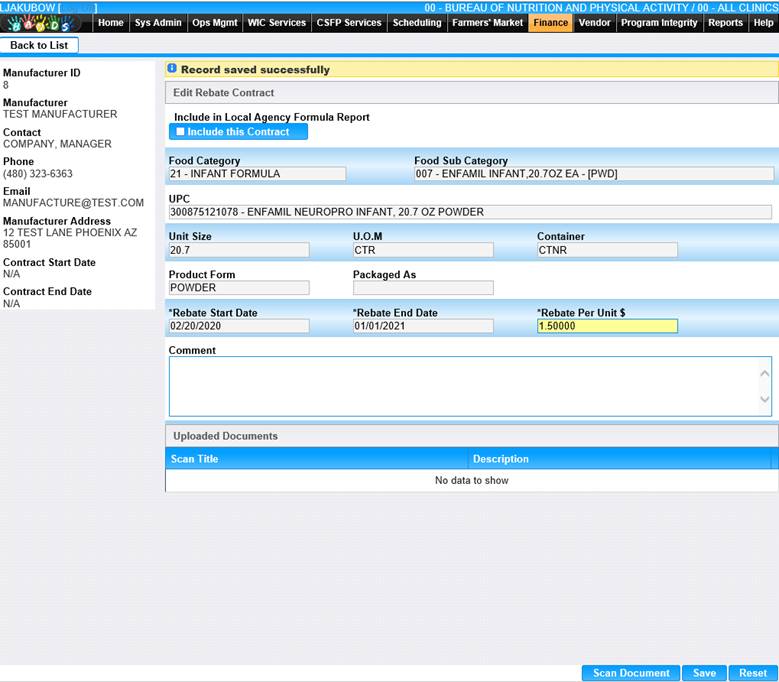Click the Comment box scroll up arrow
Screen dimensions: 779x682
tap(765, 373)
